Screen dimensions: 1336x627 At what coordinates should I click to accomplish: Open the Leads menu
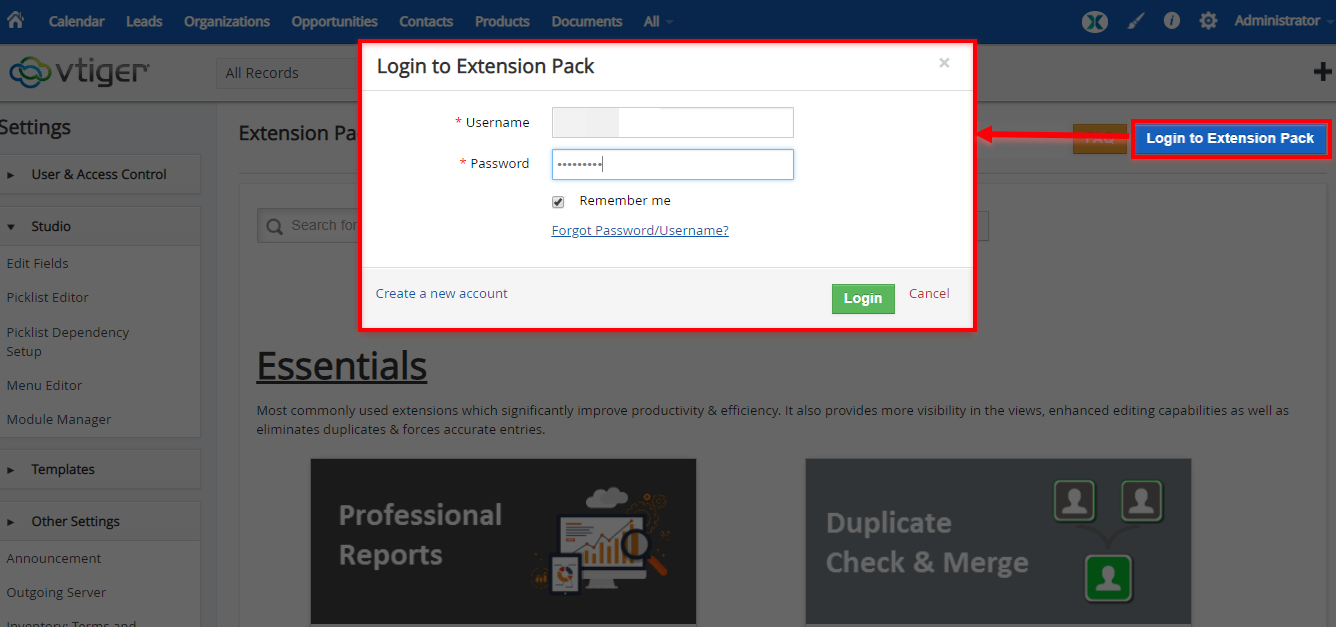[x=144, y=21]
